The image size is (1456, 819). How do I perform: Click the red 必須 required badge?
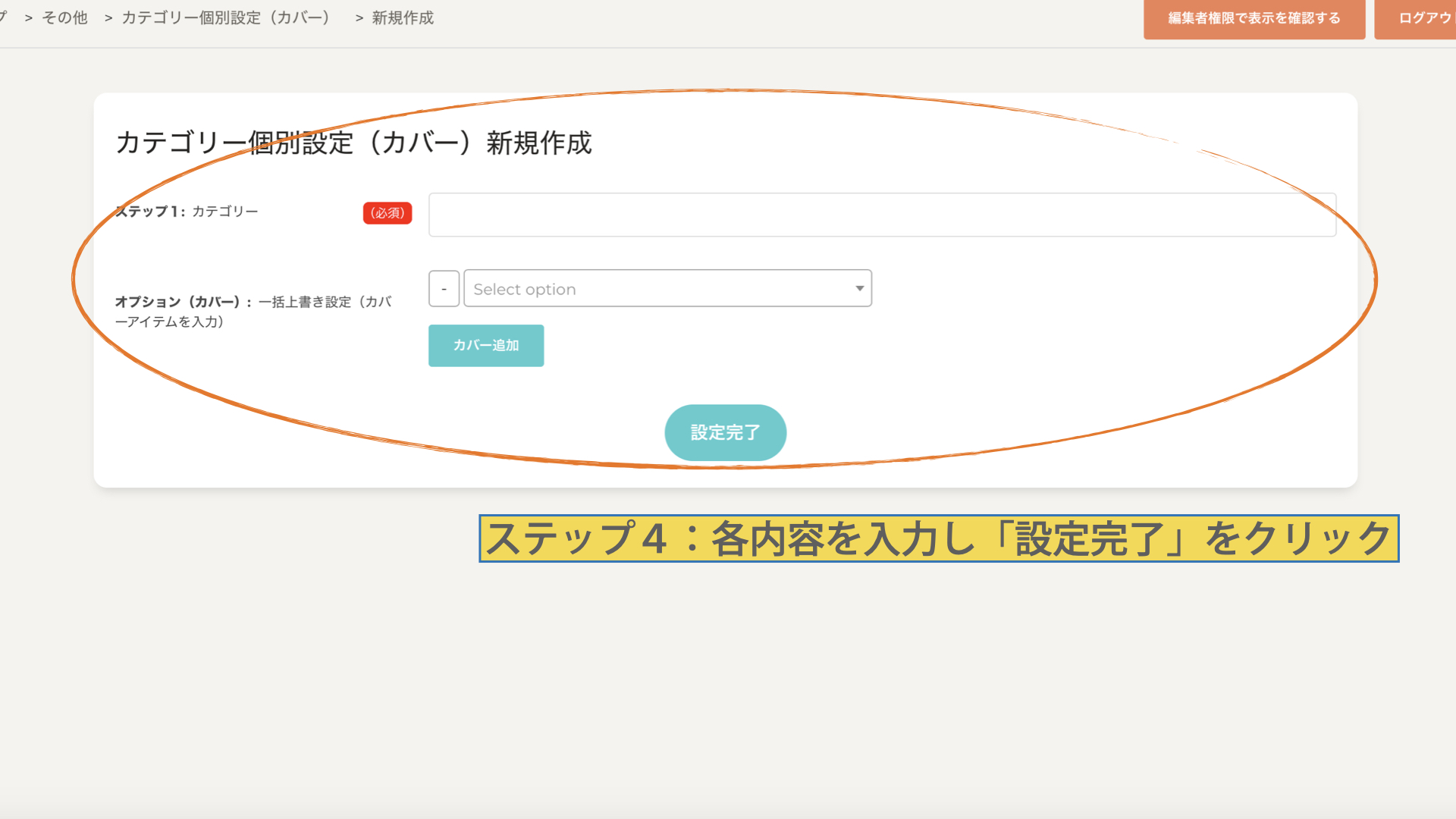[388, 213]
